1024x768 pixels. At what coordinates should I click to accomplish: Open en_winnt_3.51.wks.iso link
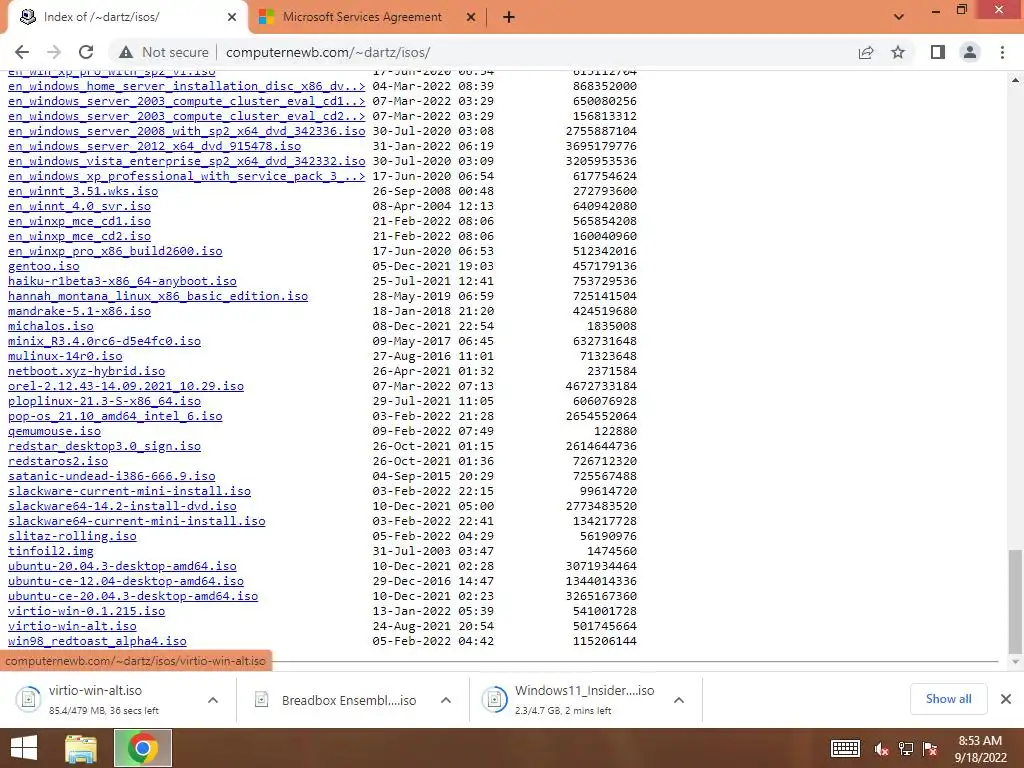coord(83,191)
